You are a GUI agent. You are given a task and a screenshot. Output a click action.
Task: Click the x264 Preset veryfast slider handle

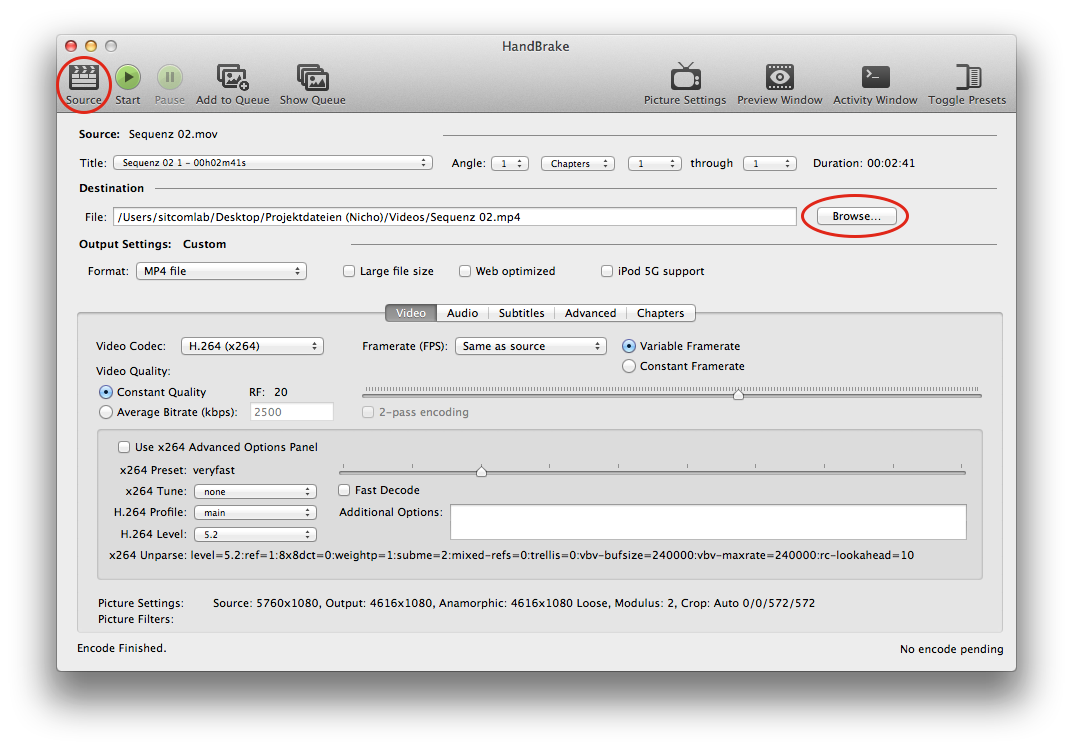click(x=481, y=471)
